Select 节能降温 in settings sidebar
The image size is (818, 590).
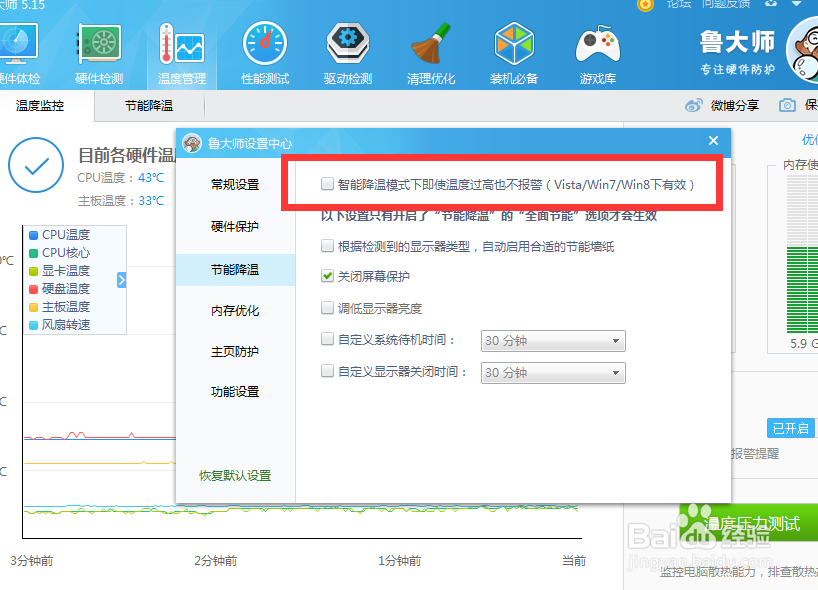point(235,270)
